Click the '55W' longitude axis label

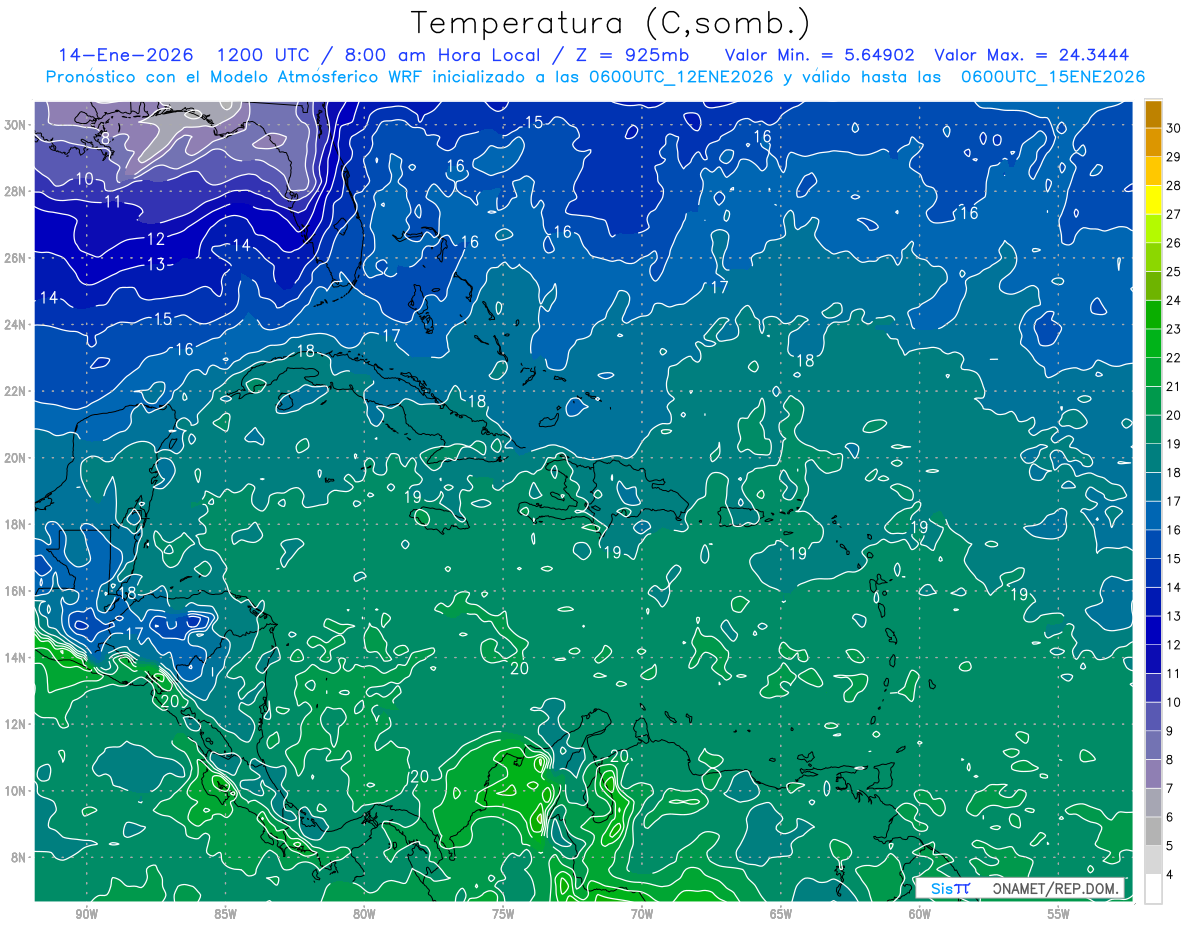click(1059, 914)
